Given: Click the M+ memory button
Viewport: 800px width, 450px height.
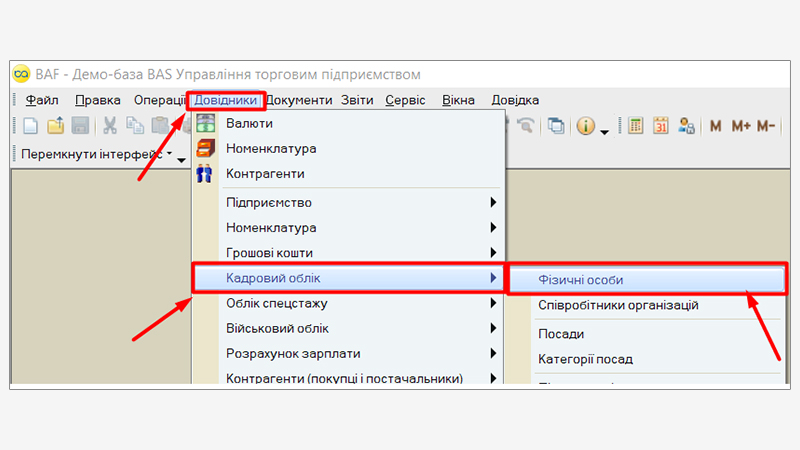Looking at the screenshot, I should tap(741, 126).
